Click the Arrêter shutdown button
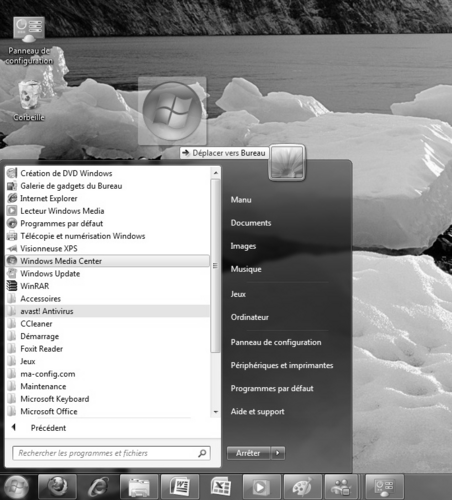 tap(248, 453)
